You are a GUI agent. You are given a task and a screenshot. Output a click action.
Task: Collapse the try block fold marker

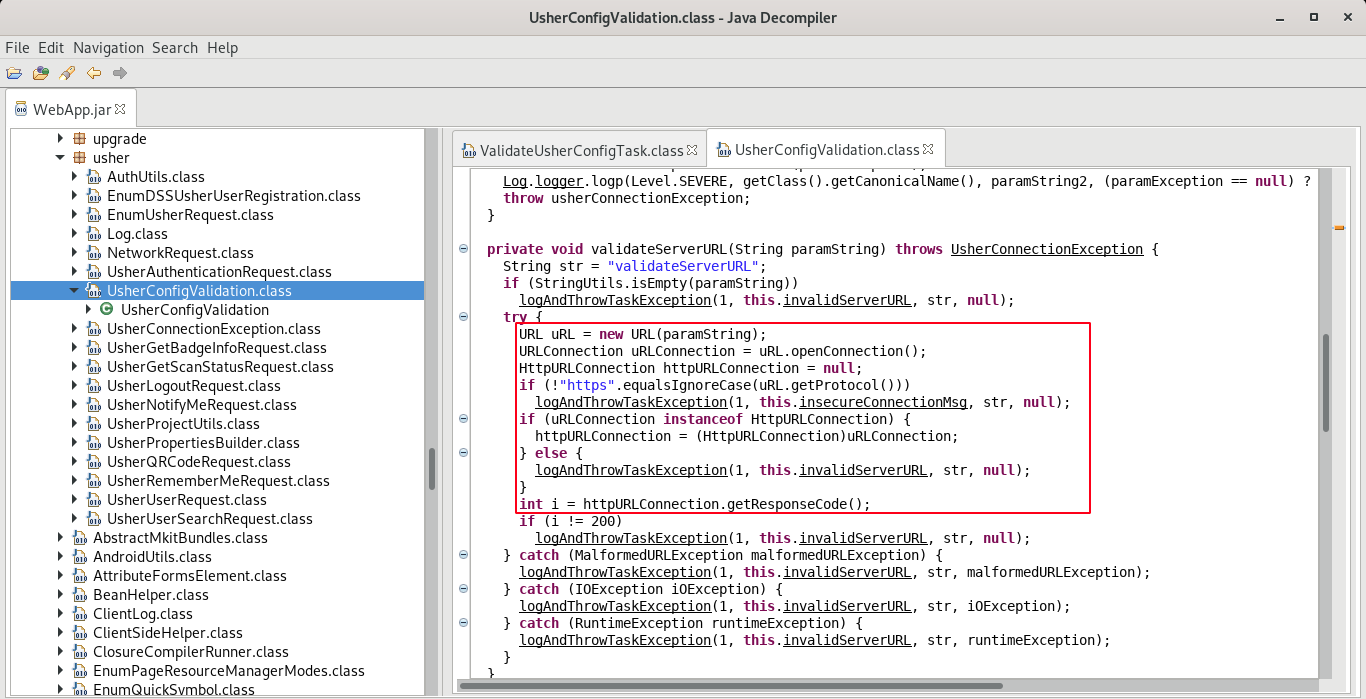click(463, 317)
